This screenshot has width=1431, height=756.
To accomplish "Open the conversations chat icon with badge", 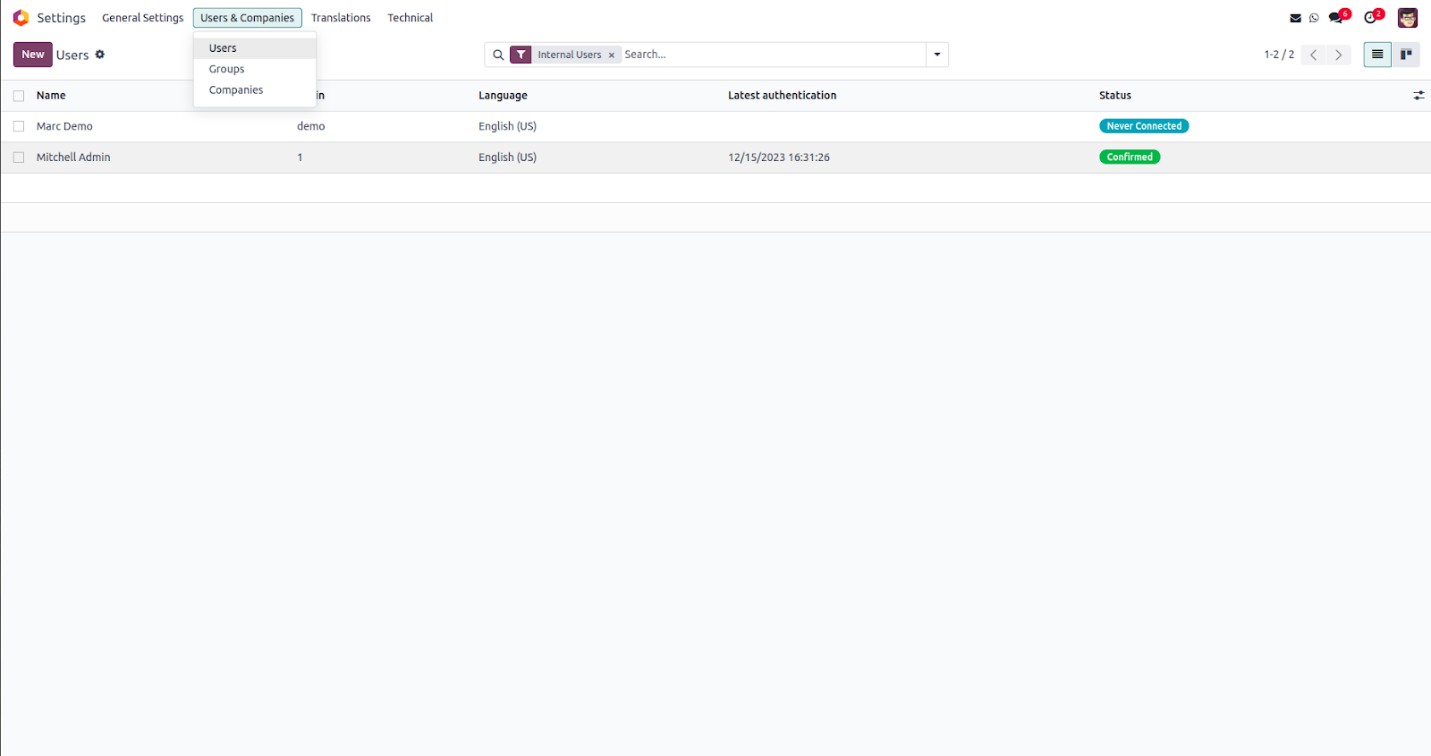I will tap(1338, 17).
